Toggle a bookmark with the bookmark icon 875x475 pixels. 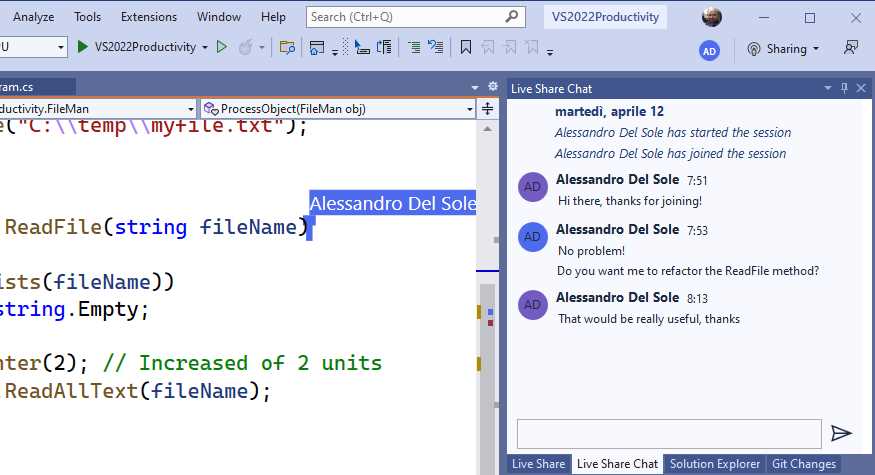click(x=465, y=47)
